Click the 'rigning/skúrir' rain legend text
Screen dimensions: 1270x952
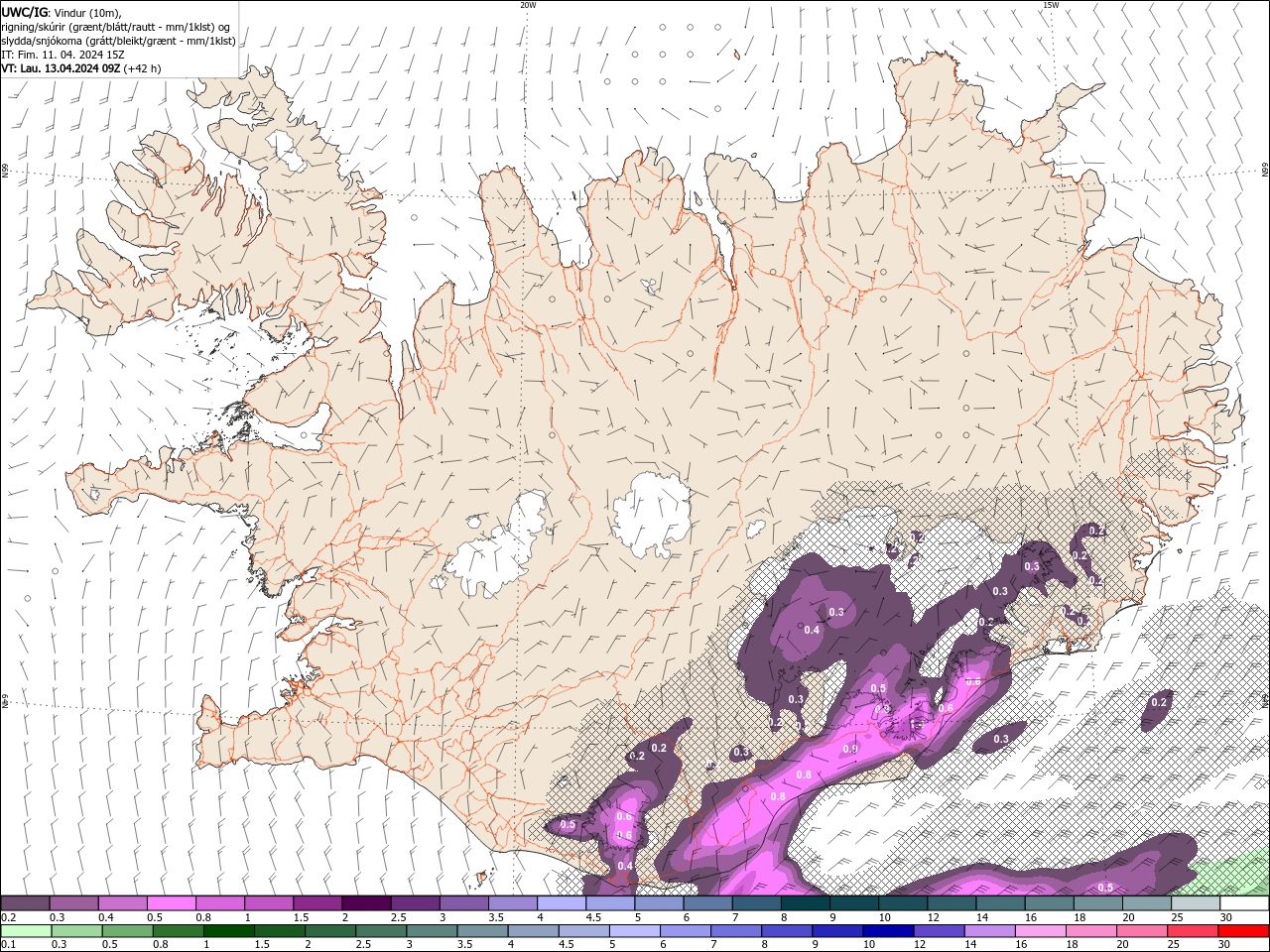pyautogui.click(x=36, y=27)
